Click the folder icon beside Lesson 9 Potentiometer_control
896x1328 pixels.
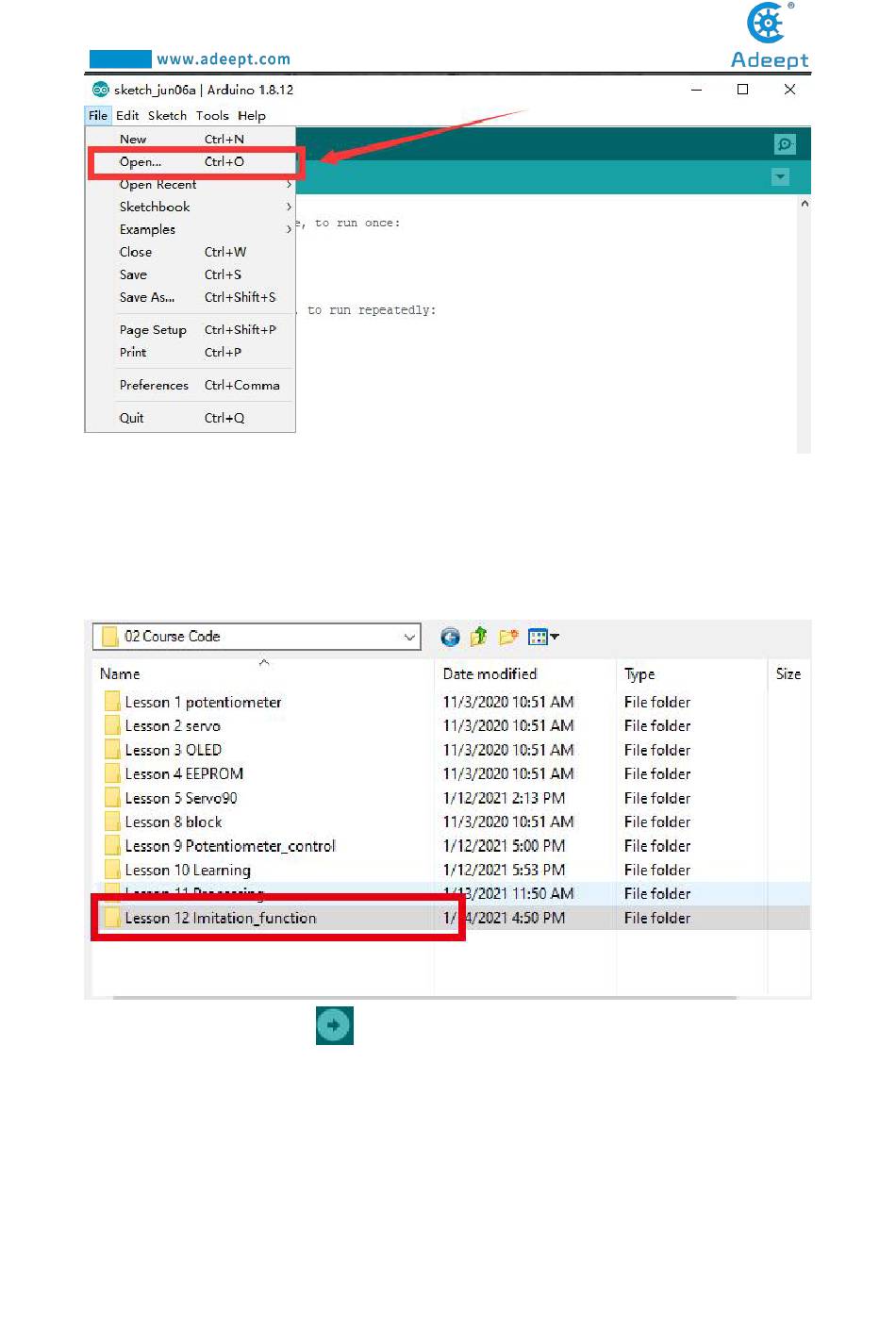pyautogui.click(x=112, y=846)
